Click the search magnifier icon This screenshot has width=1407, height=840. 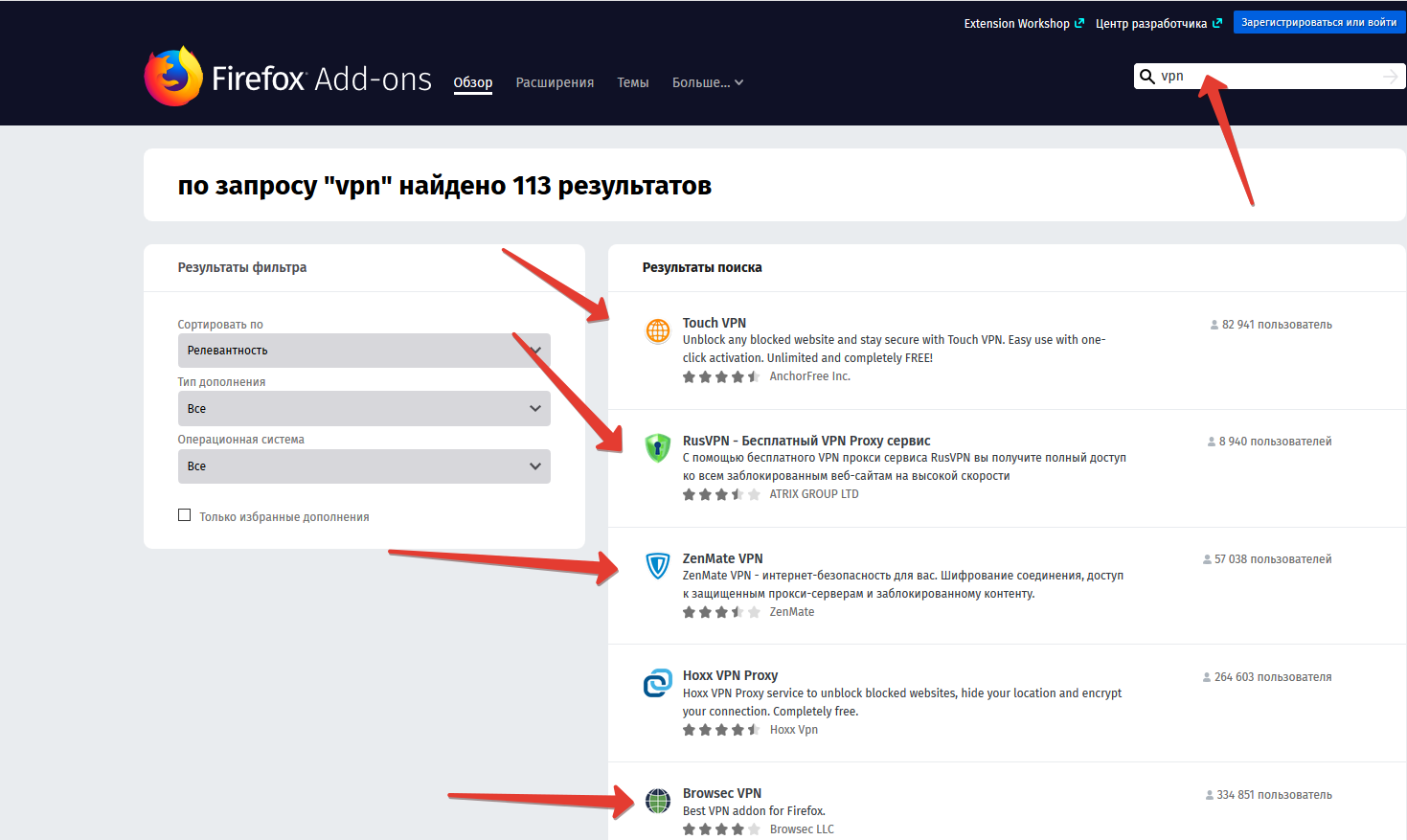pyautogui.click(x=1146, y=77)
